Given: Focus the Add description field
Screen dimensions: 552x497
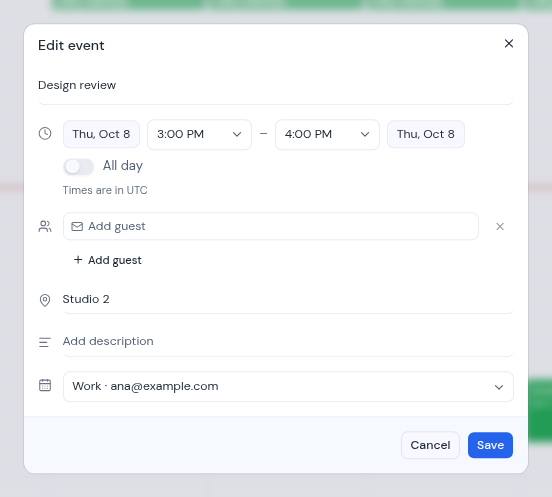Looking at the screenshot, I should tap(288, 341).
